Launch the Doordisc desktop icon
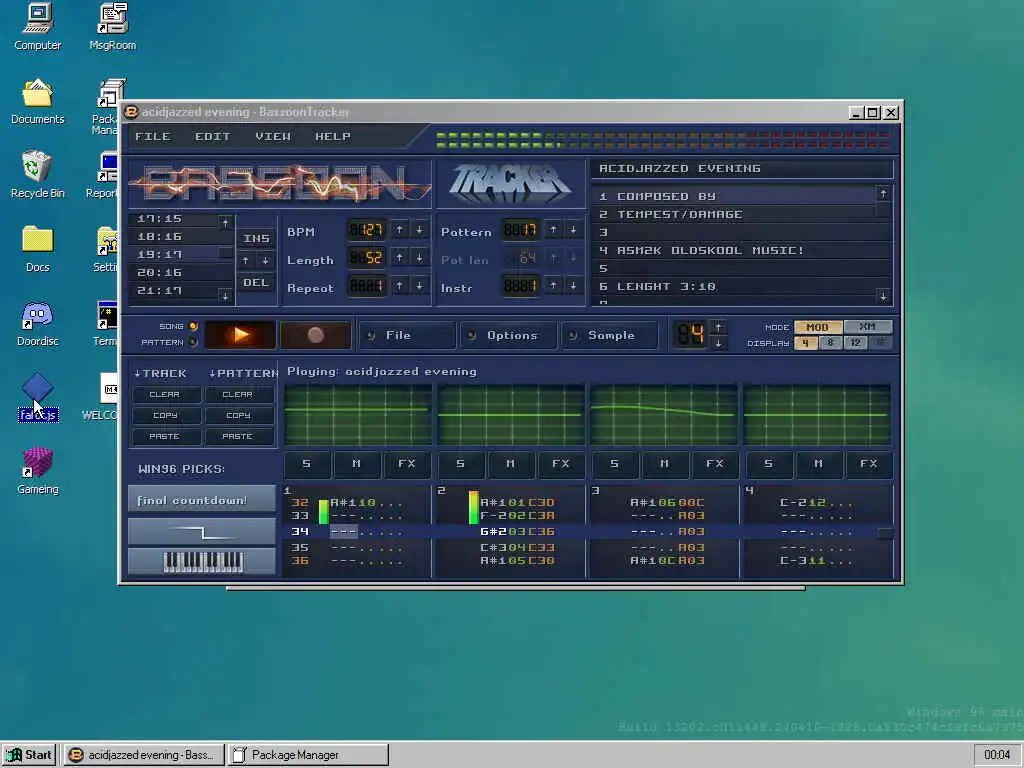The height and width of the screenshot is (768, 1024). [37, 324]
